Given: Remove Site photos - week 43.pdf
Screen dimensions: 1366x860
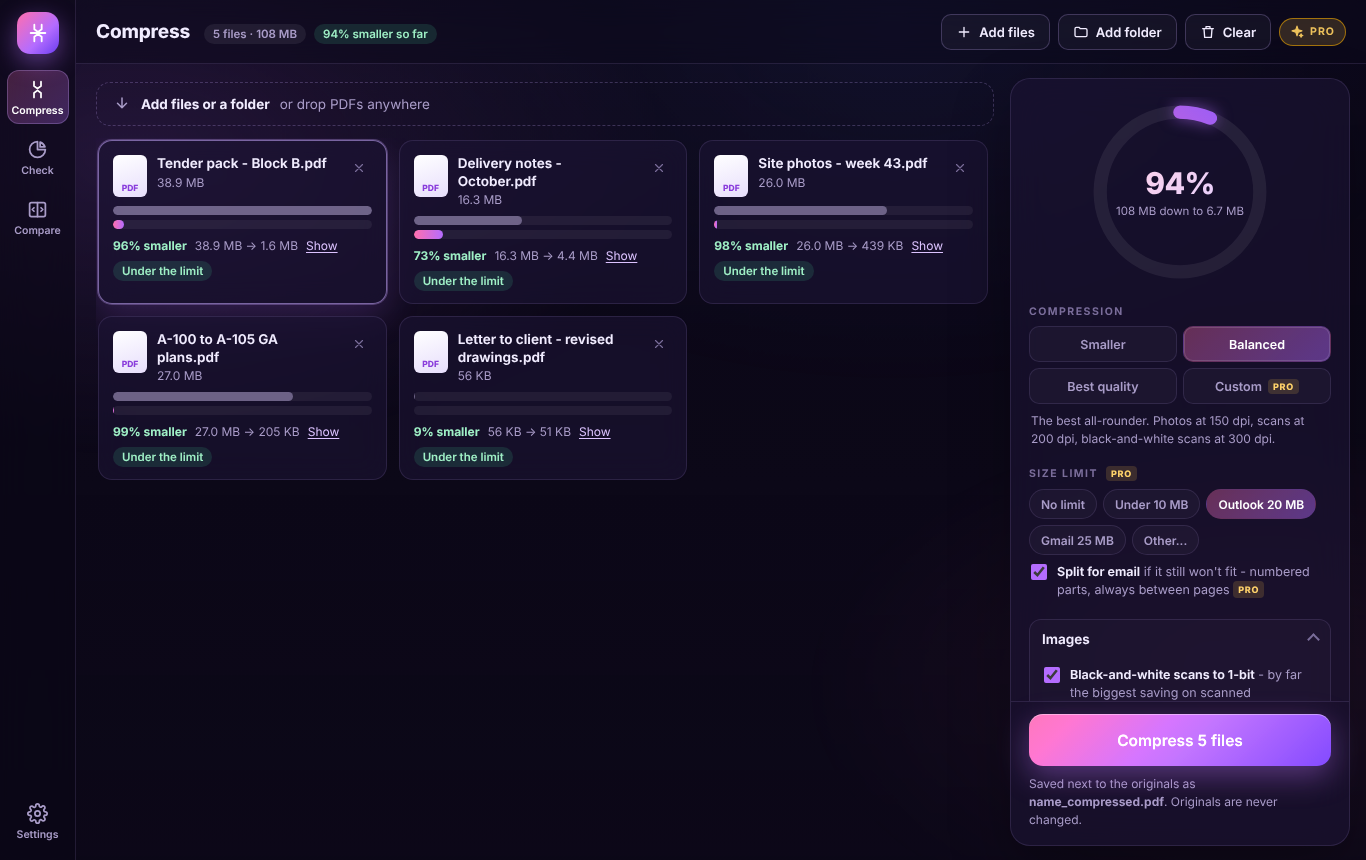Looking at the screenshot, I should click(x=960, y=168).
